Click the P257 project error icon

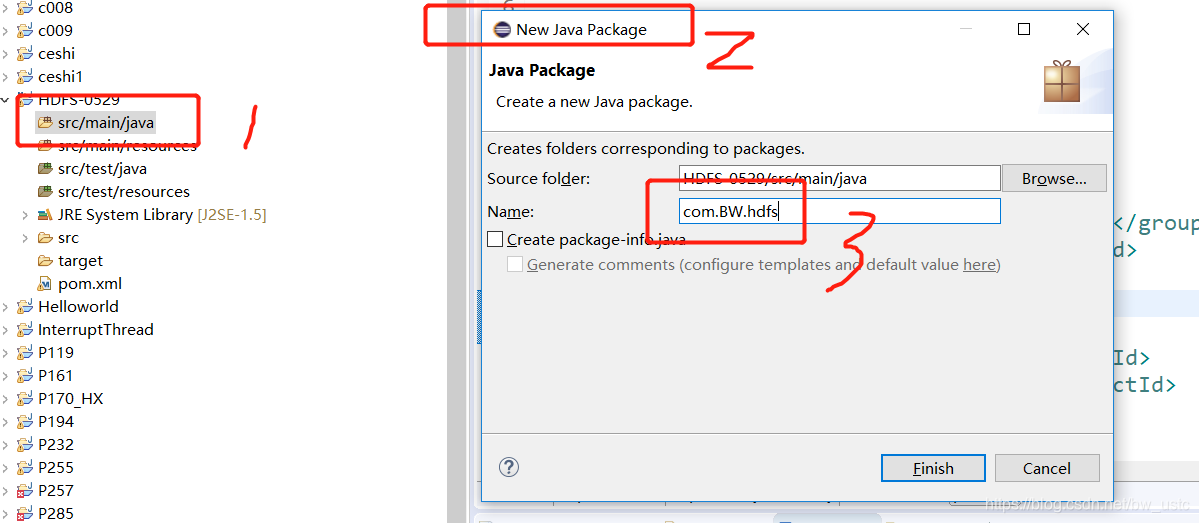coord(25,490)
